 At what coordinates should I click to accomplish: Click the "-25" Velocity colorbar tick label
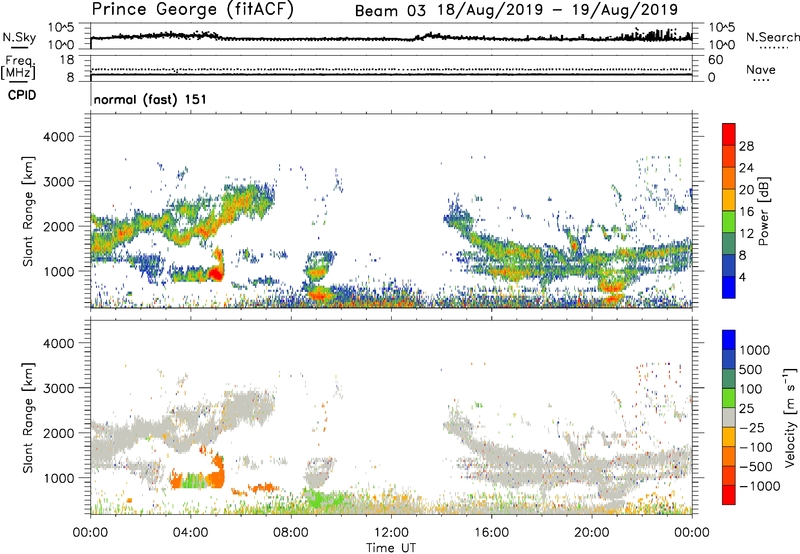(x=752, y=427)
